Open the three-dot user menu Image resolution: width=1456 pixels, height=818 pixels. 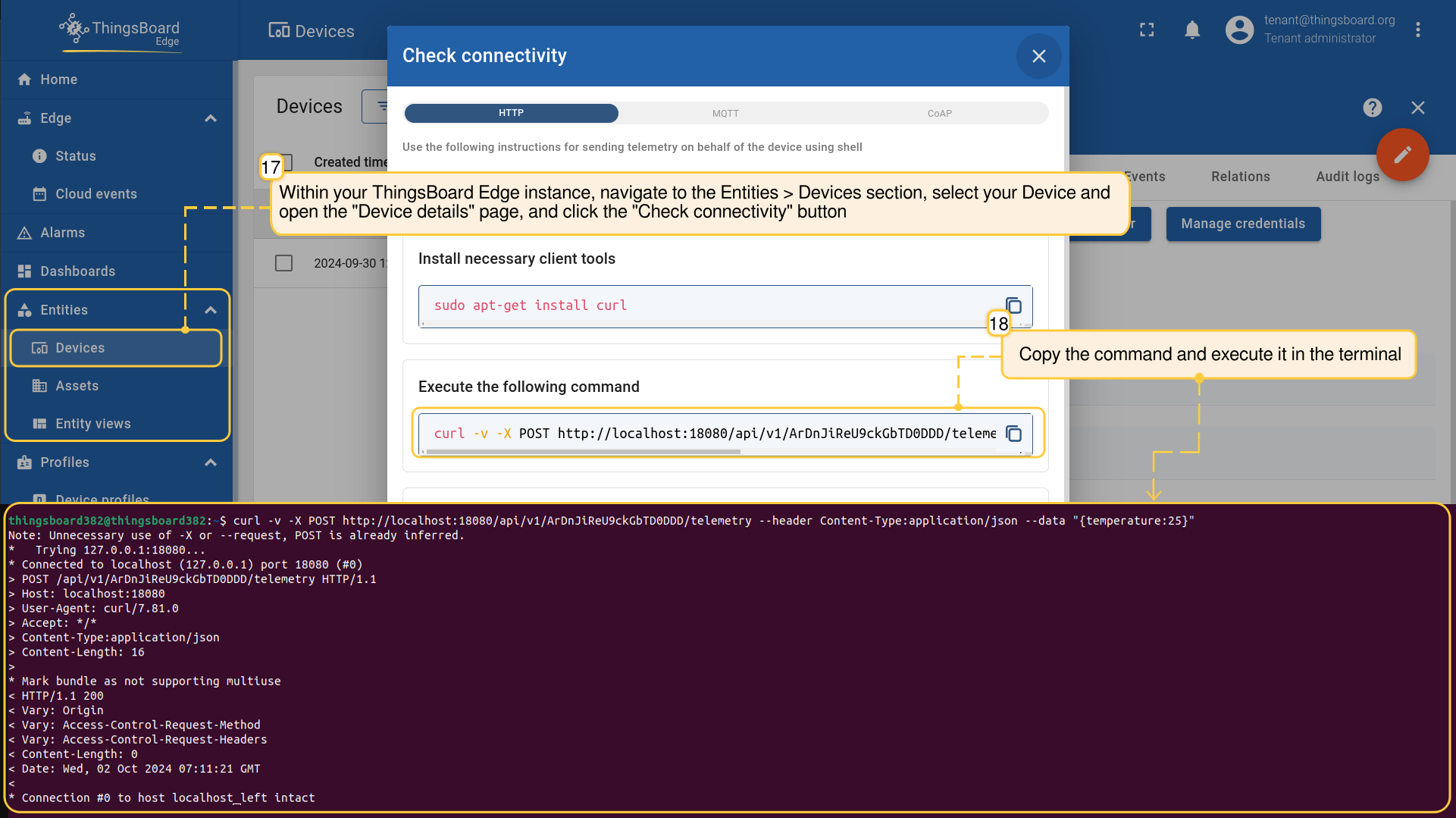tap(1417, 30)
